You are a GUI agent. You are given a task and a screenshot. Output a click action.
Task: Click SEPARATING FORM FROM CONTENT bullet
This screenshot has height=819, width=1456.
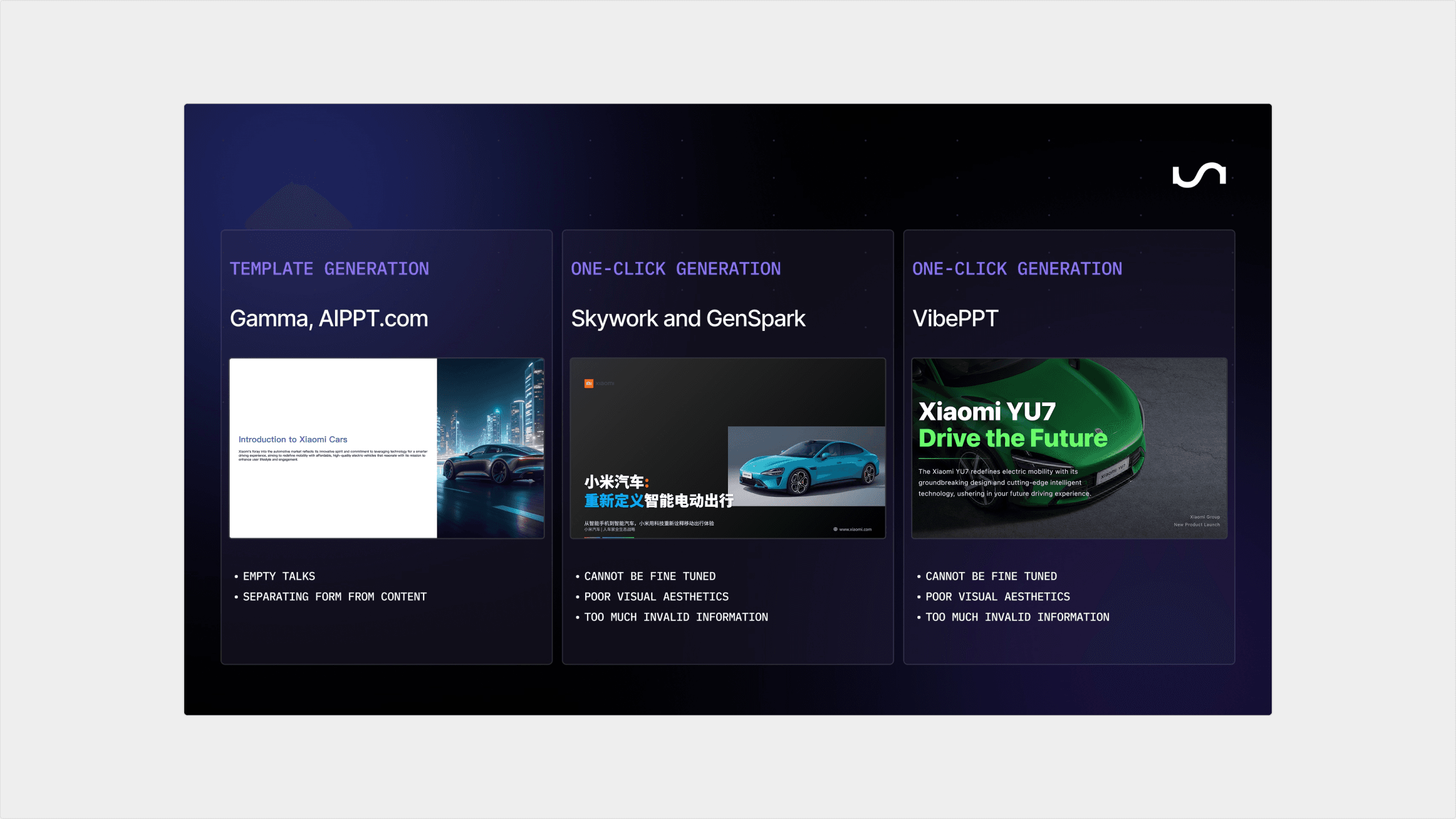(x=334, y=597)
